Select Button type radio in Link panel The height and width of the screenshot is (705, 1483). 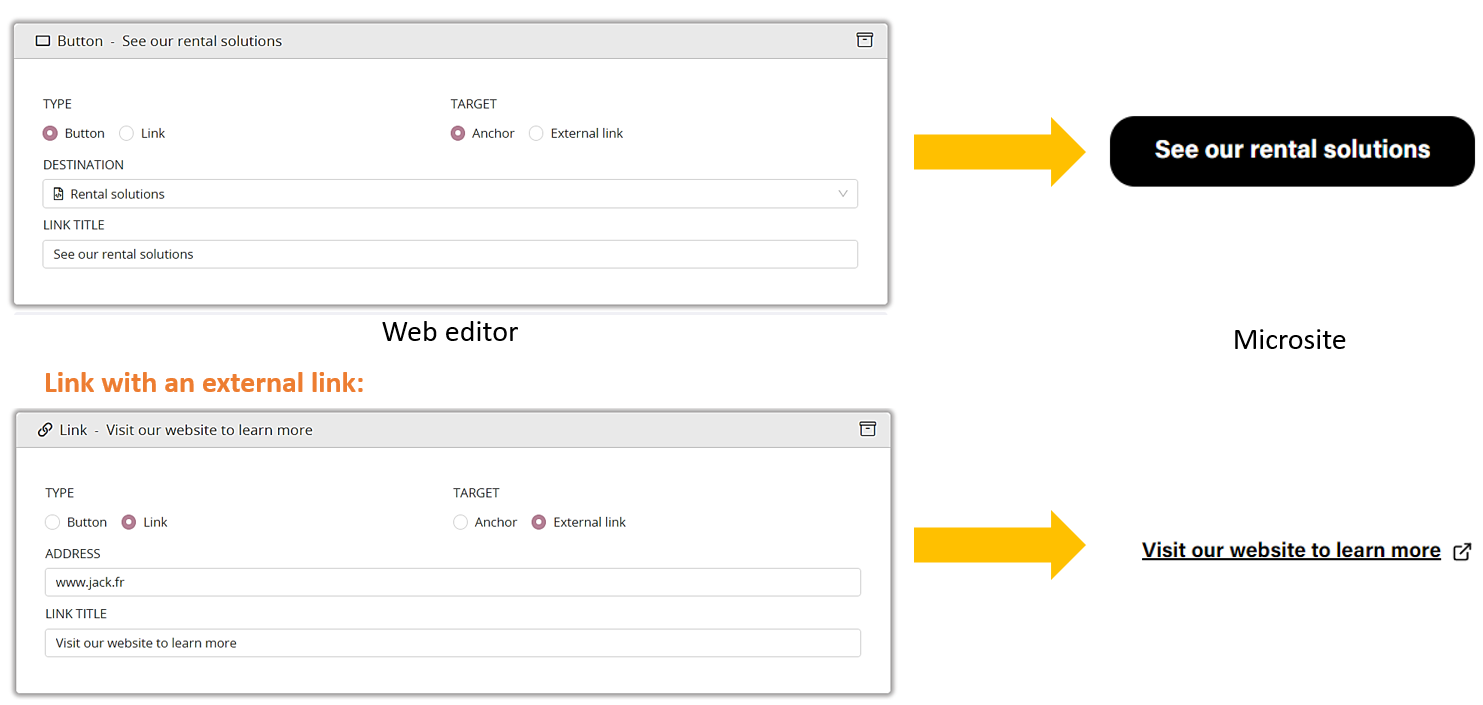coord(53,522)
